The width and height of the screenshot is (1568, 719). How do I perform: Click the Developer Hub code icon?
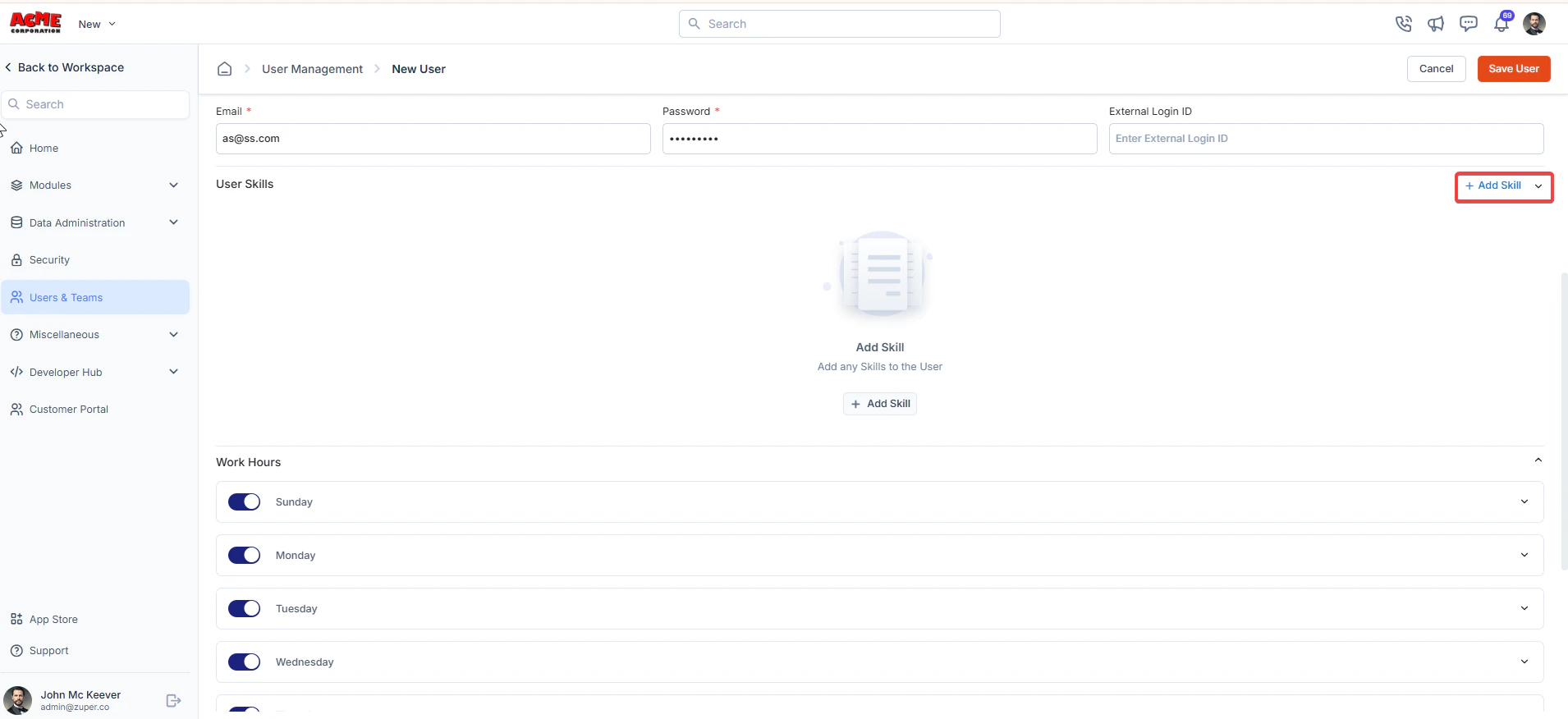[16, 372]
